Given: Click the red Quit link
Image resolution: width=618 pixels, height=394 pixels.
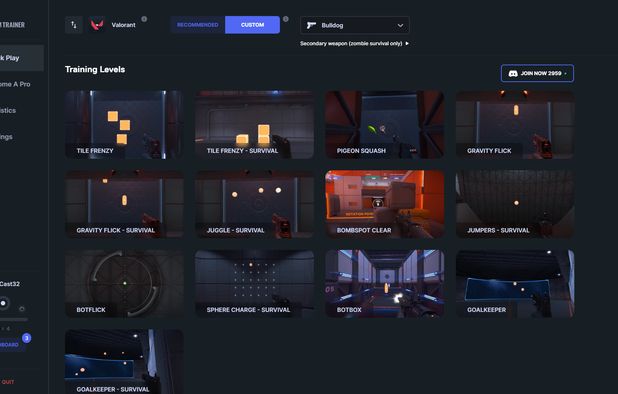Looking at the screenshot, I should [7, 382].
